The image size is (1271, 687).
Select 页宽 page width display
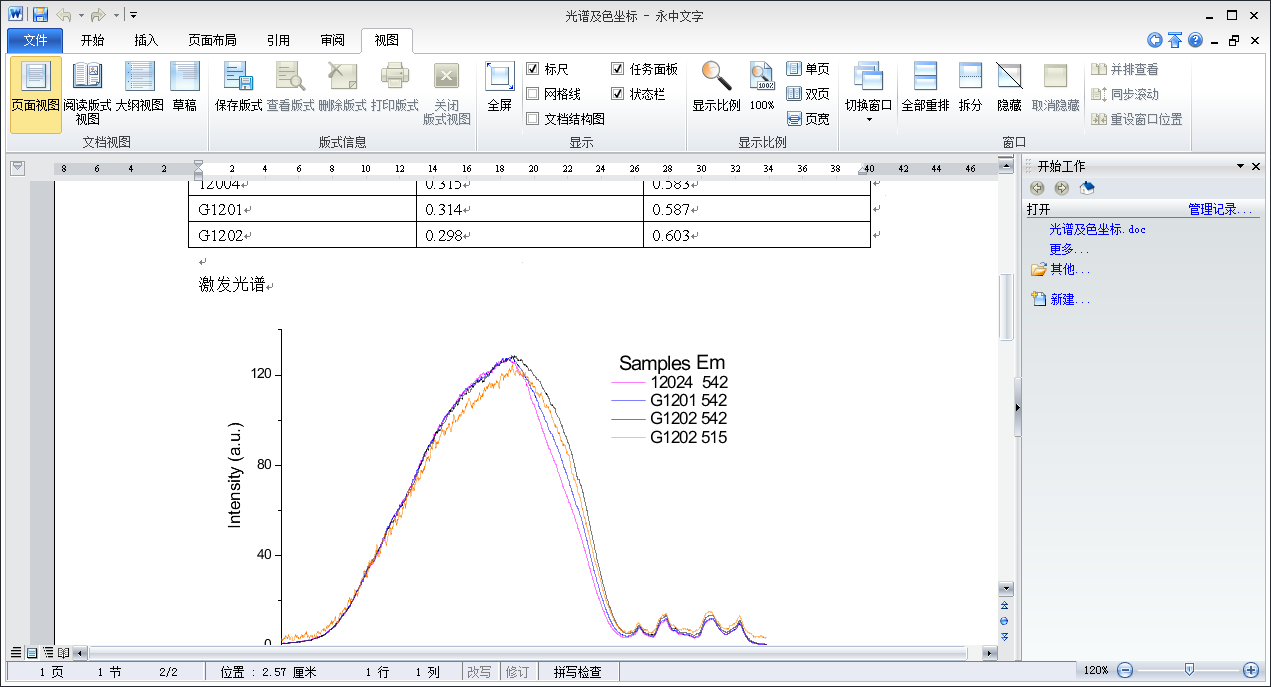click(808, 118)
